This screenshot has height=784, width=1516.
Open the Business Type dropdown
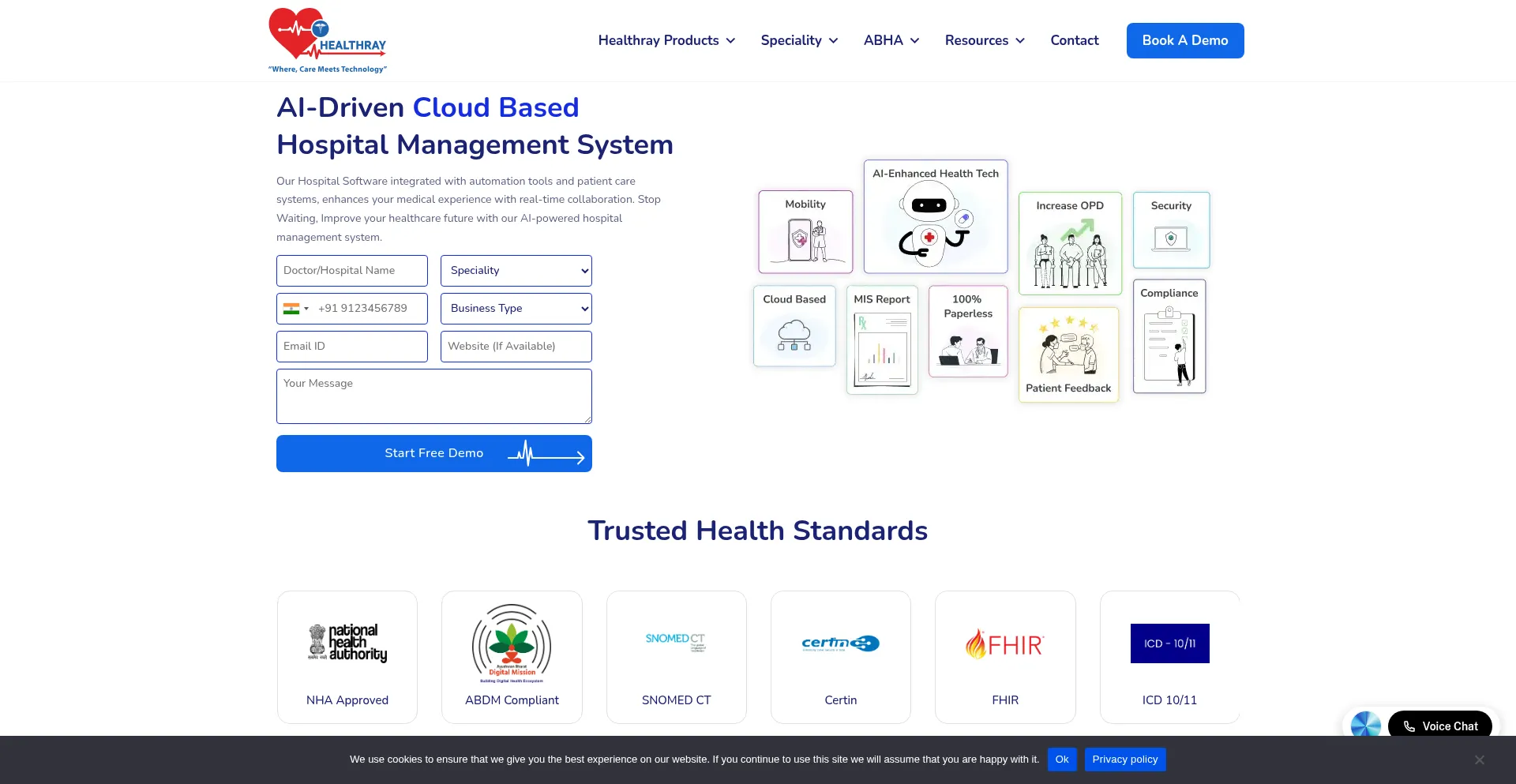516,309
